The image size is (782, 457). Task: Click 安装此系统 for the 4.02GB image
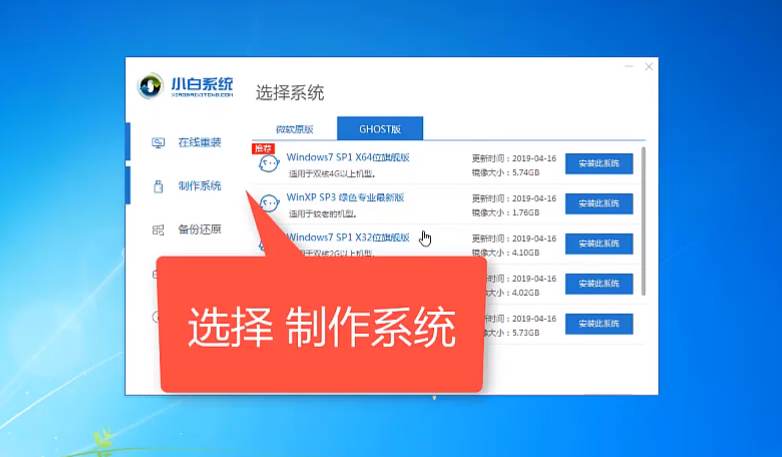pyautogui.click(x=599, y=284)
